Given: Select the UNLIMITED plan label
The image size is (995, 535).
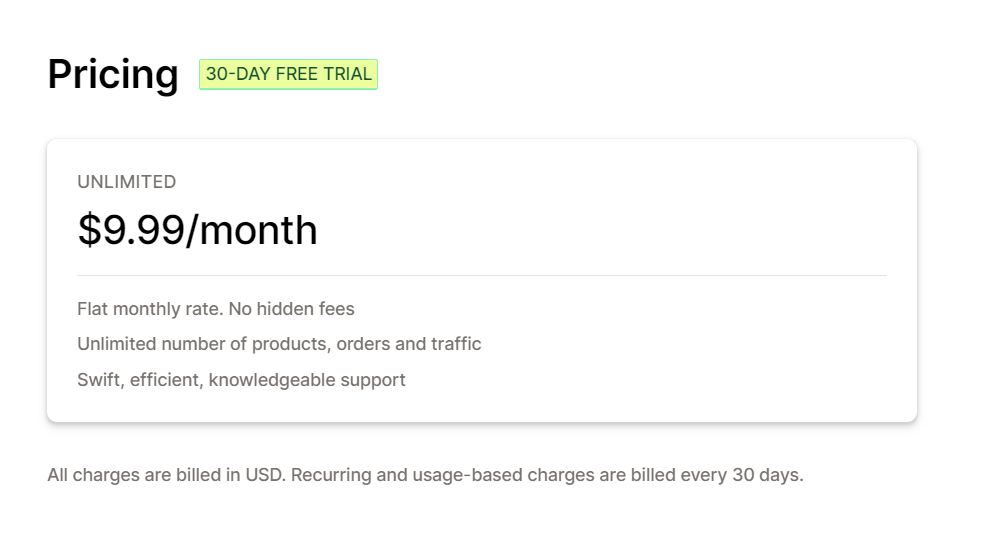Looking at the screenshot, I should pos(127,182).
